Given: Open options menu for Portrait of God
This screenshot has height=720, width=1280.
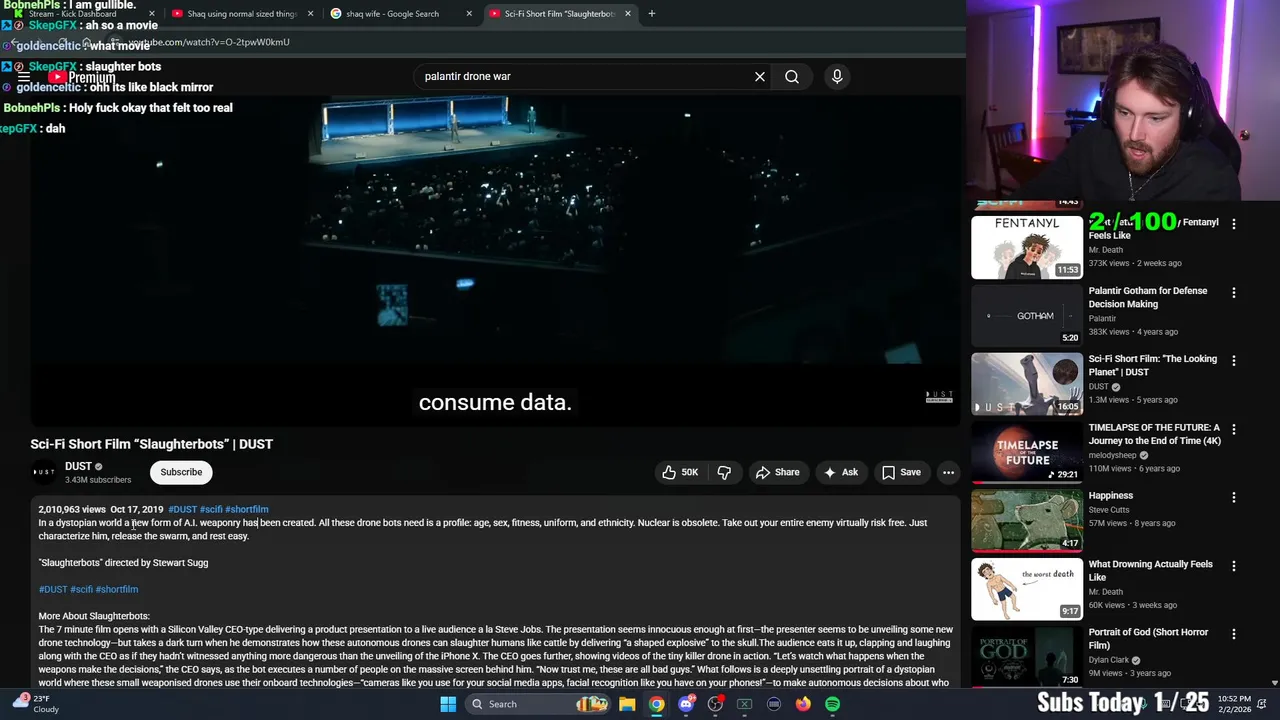Looking at the screenshot, I should tap(1233, 634).
